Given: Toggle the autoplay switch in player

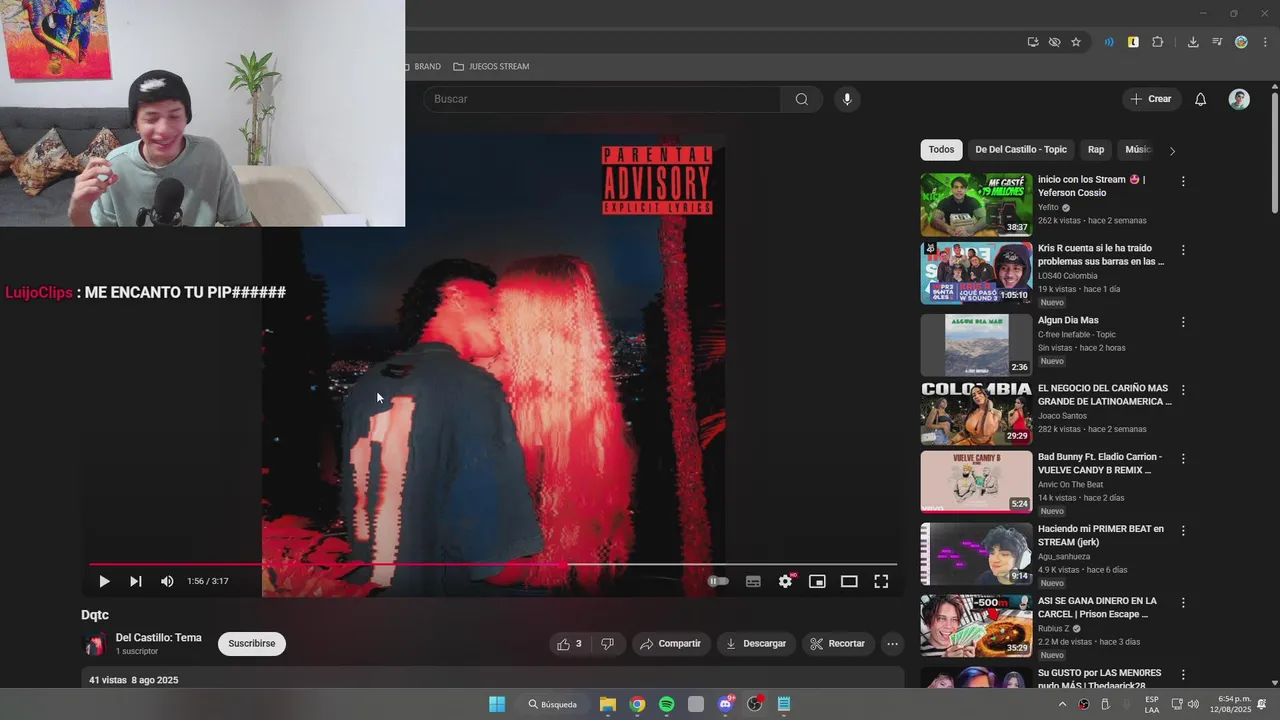Looking at the screenshot, I should pos(719,581).
